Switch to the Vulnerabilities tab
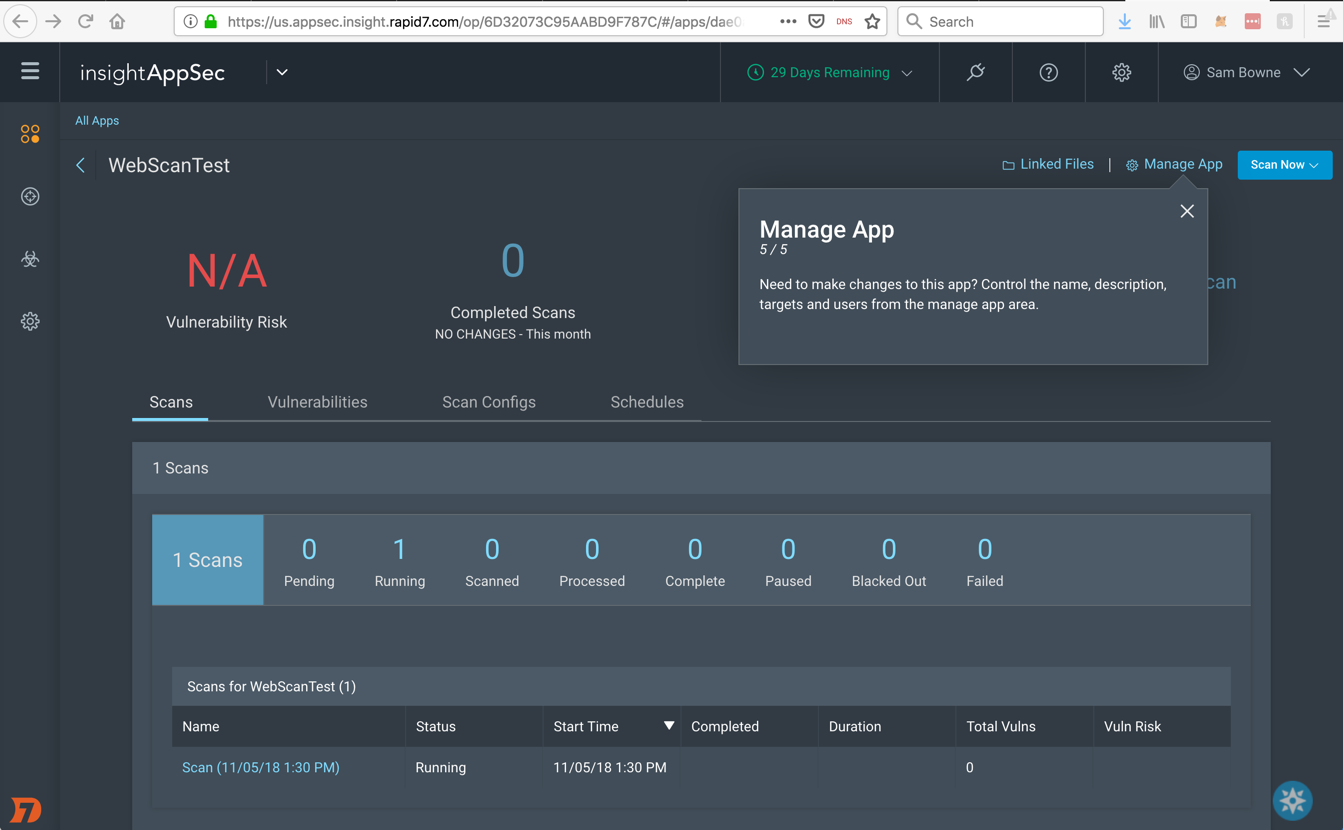 [x=317, y=402]
